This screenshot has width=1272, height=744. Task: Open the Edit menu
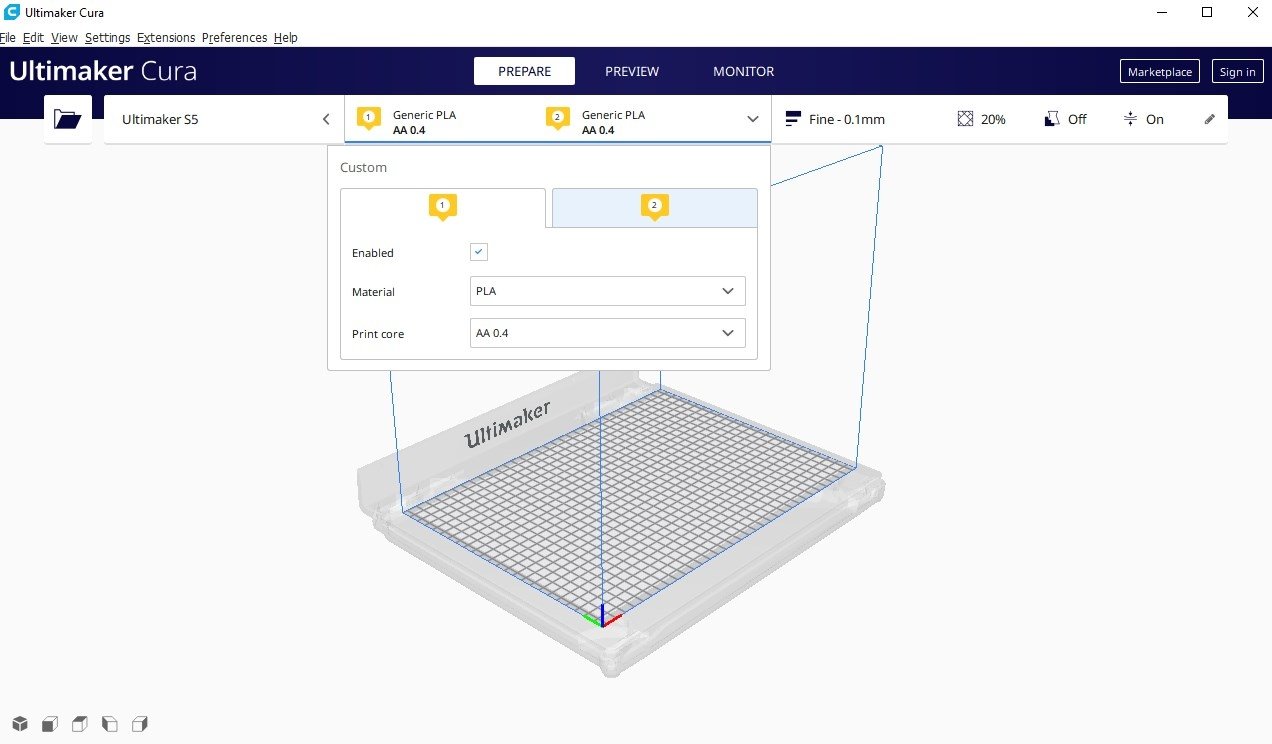(33, 37)
